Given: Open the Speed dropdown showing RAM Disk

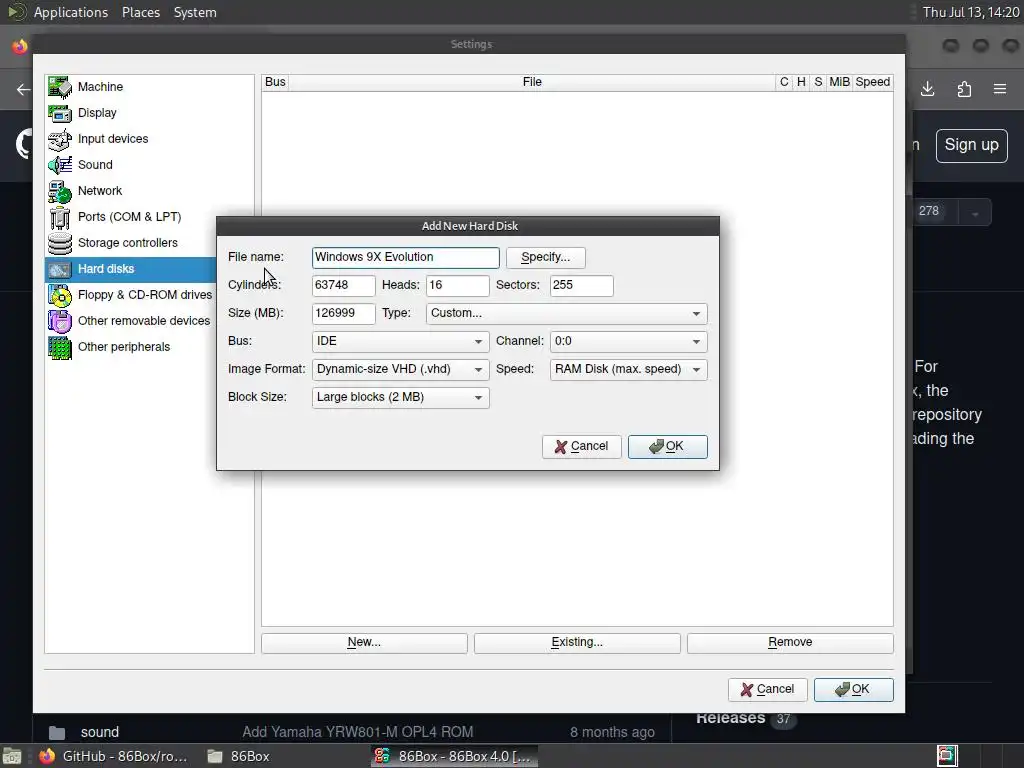Looking at the screenshot, I should point(628,370).
